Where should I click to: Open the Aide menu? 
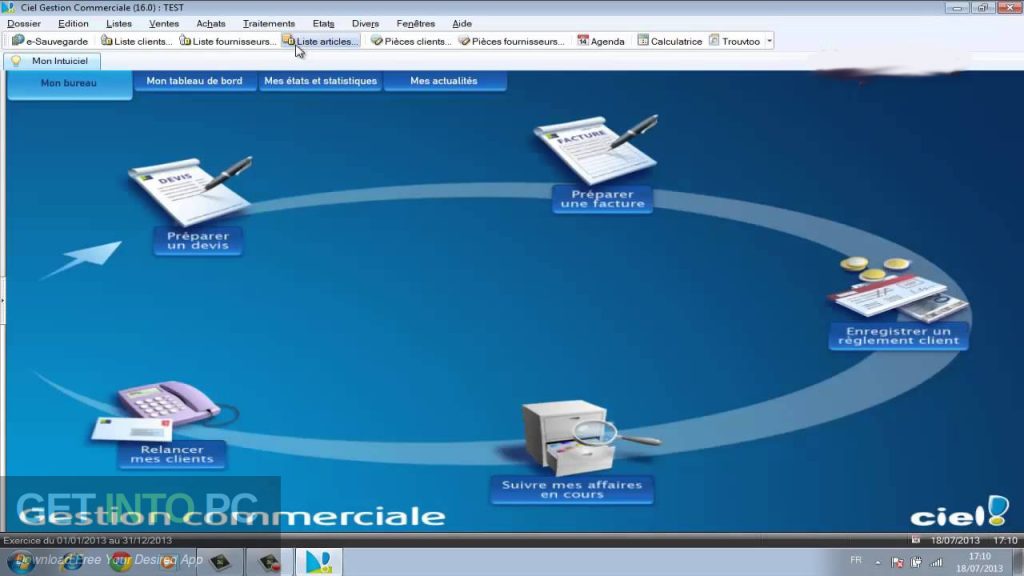(462, 24)
